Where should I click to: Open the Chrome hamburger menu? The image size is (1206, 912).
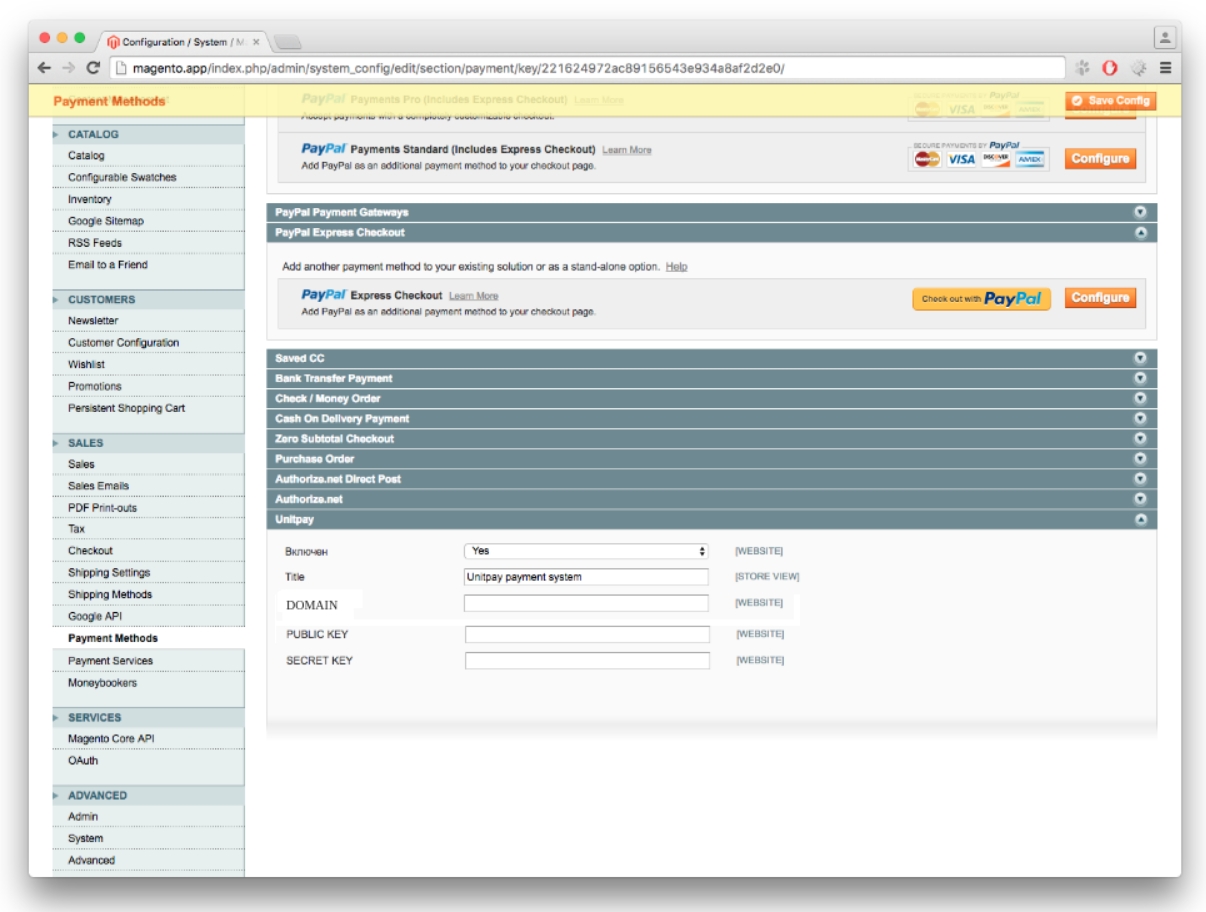(1165, 68)
